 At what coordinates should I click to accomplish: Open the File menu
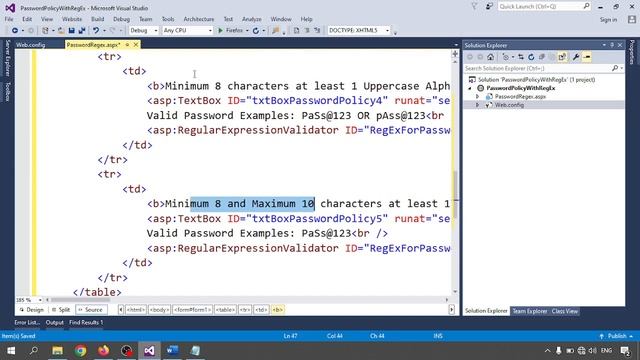coord(9,19)
